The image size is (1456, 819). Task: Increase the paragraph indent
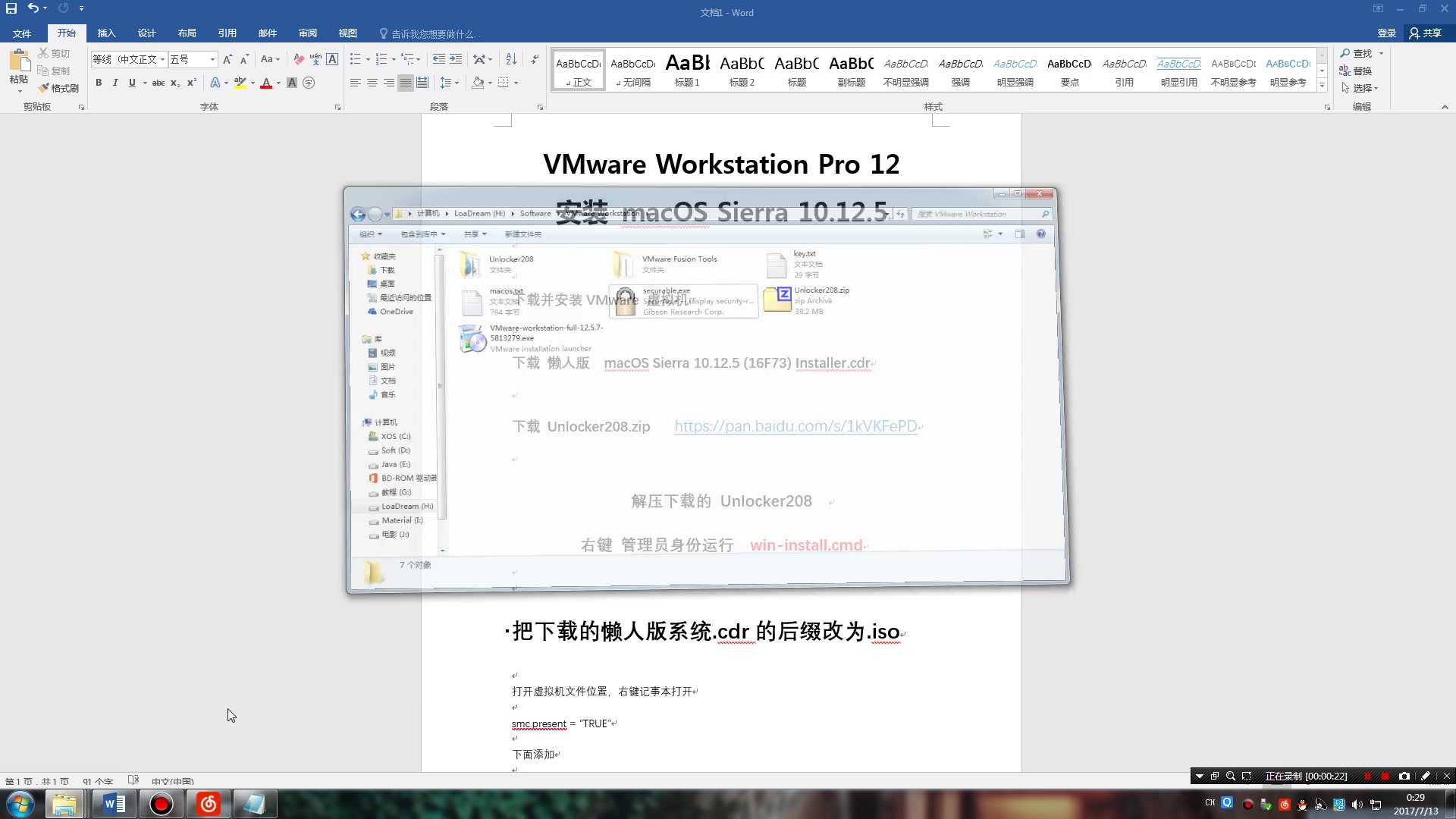456,59
